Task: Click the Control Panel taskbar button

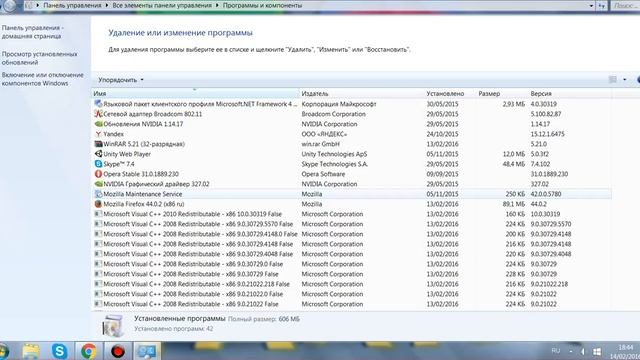Action: [147, 351]
